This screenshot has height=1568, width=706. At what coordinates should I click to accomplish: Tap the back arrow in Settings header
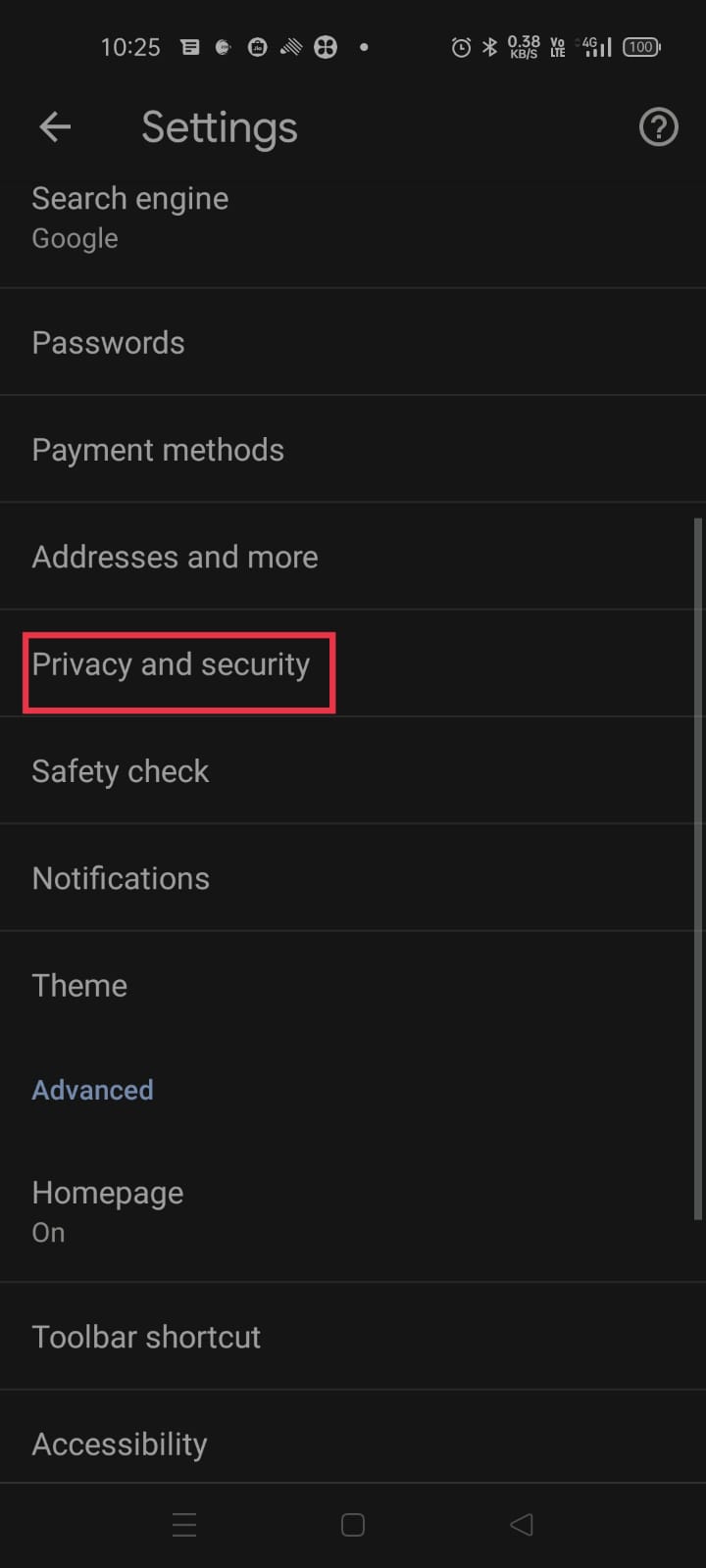[55, 126]
